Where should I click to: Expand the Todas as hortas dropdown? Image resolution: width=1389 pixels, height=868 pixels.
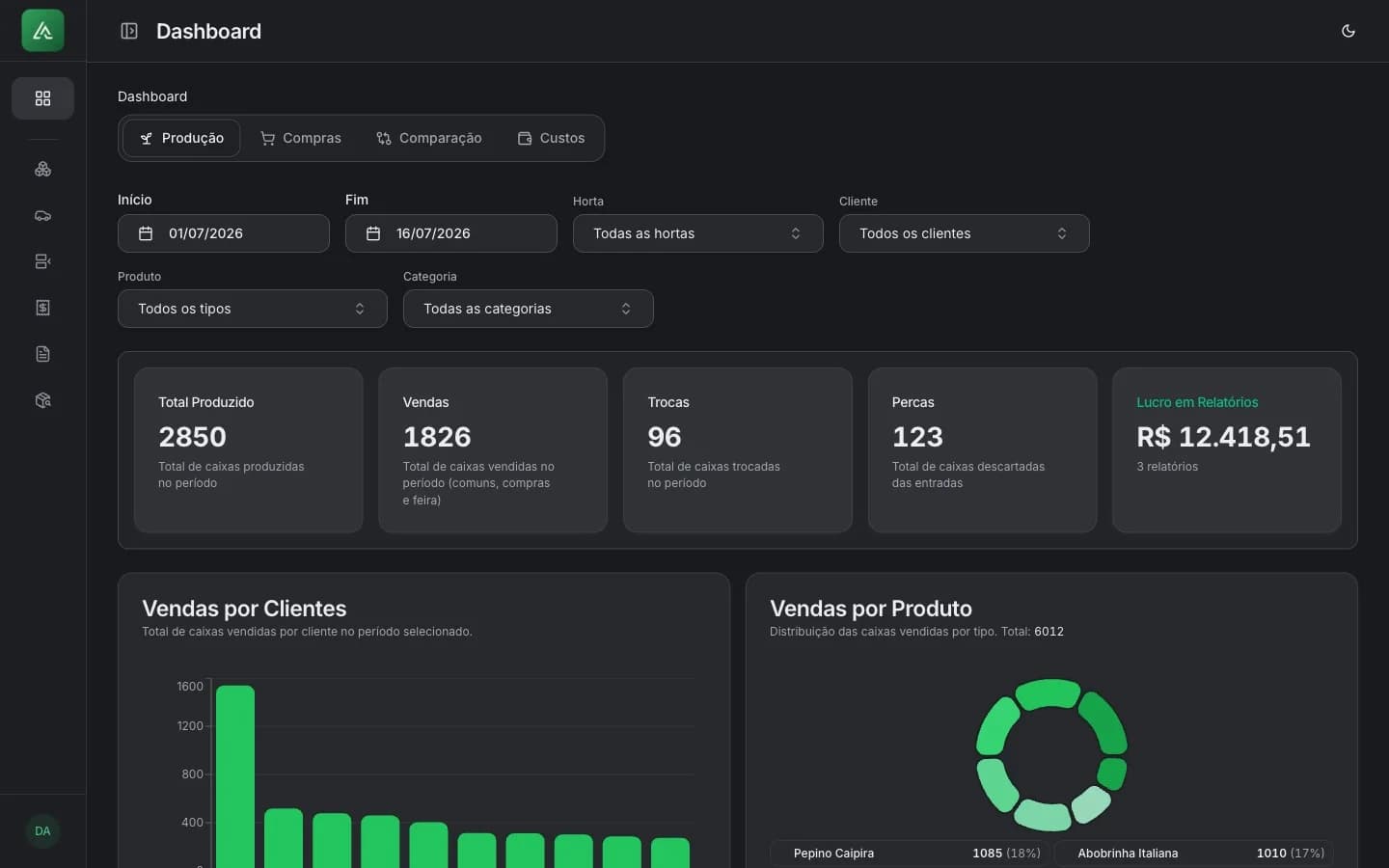698,233
